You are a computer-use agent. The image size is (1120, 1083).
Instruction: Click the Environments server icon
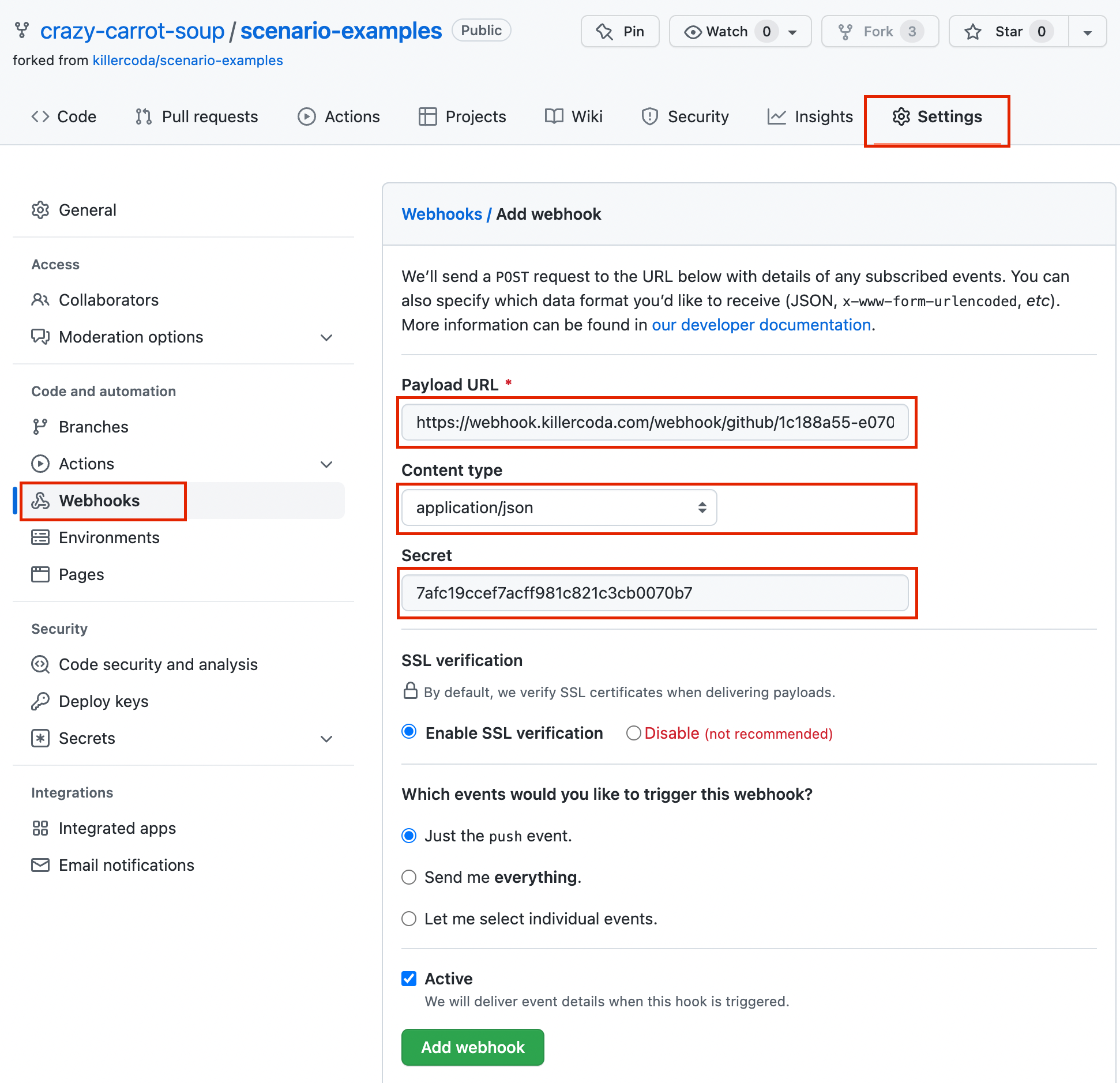(40, 537)
